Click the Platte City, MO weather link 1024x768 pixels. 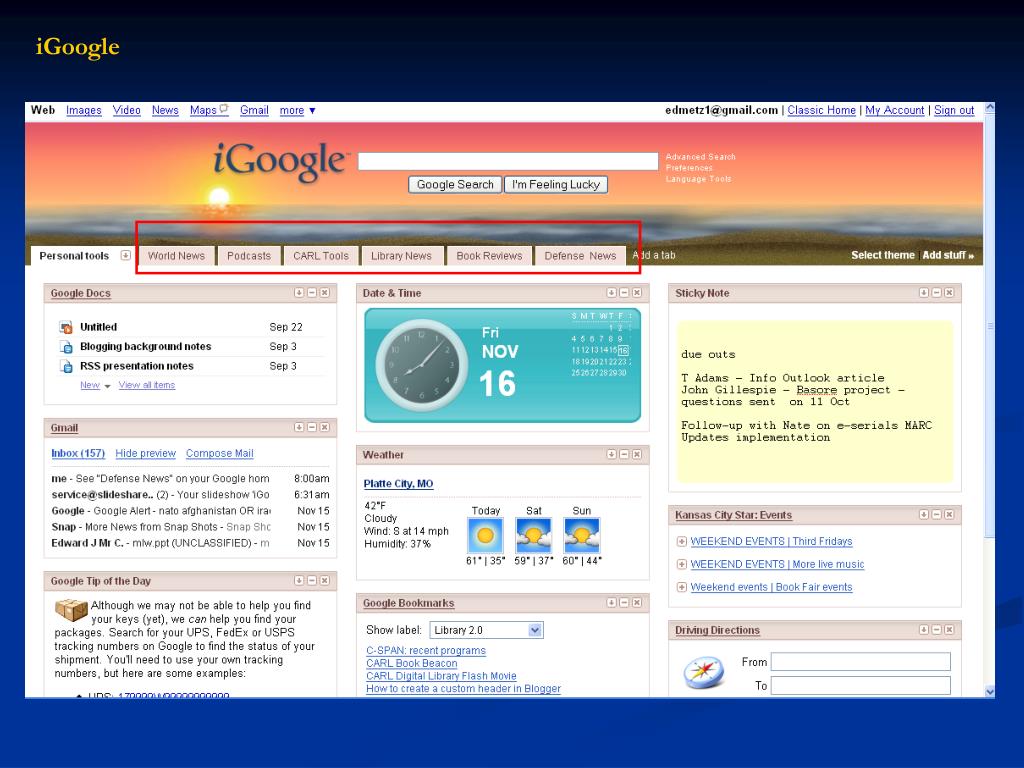tap(398, 484)
